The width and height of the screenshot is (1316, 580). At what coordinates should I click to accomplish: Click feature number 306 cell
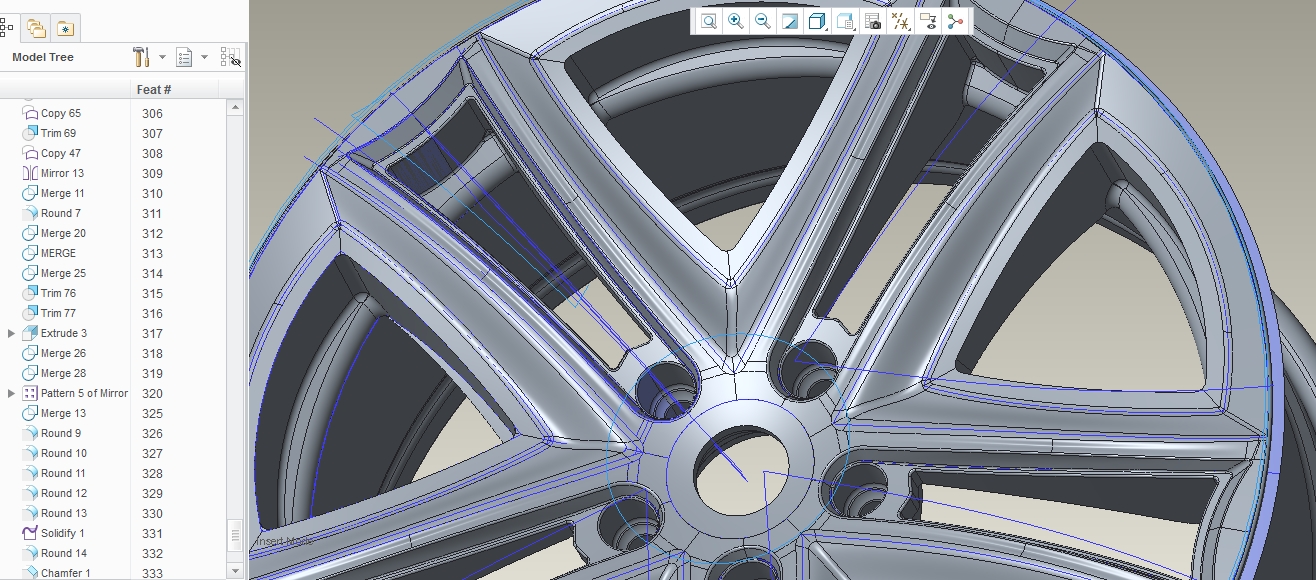click(x=152, y=113)
